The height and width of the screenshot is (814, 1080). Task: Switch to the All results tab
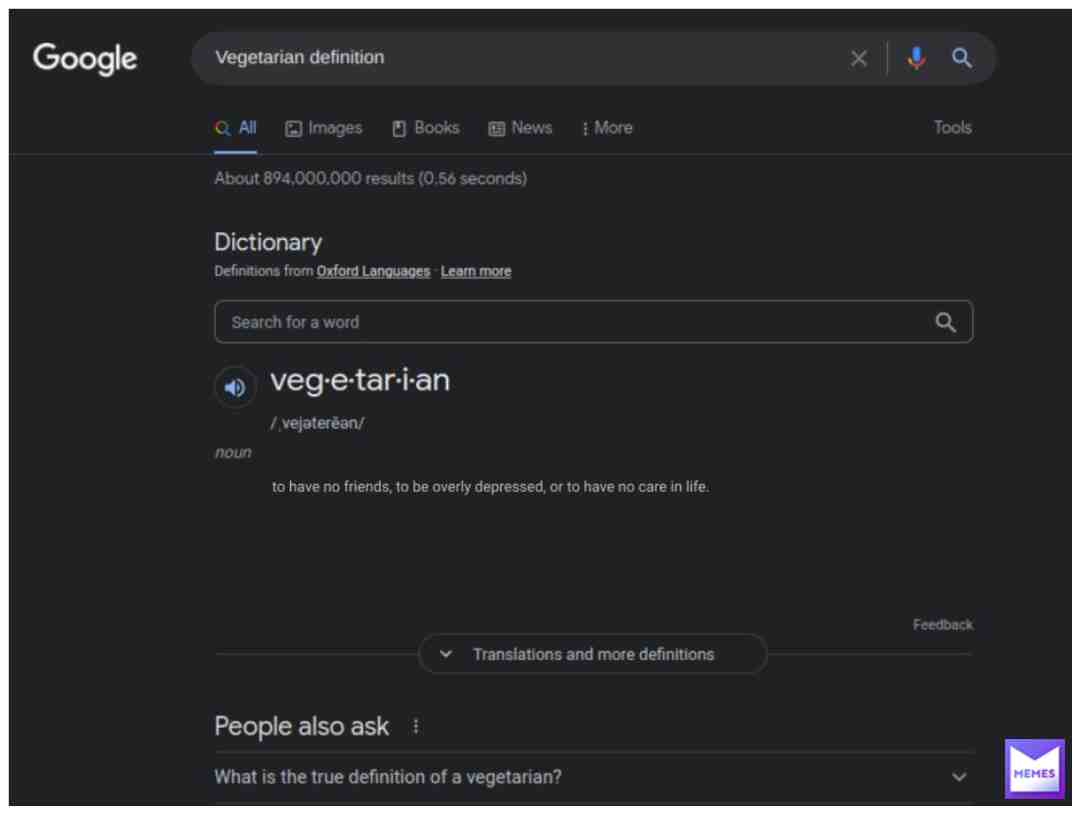236,128
